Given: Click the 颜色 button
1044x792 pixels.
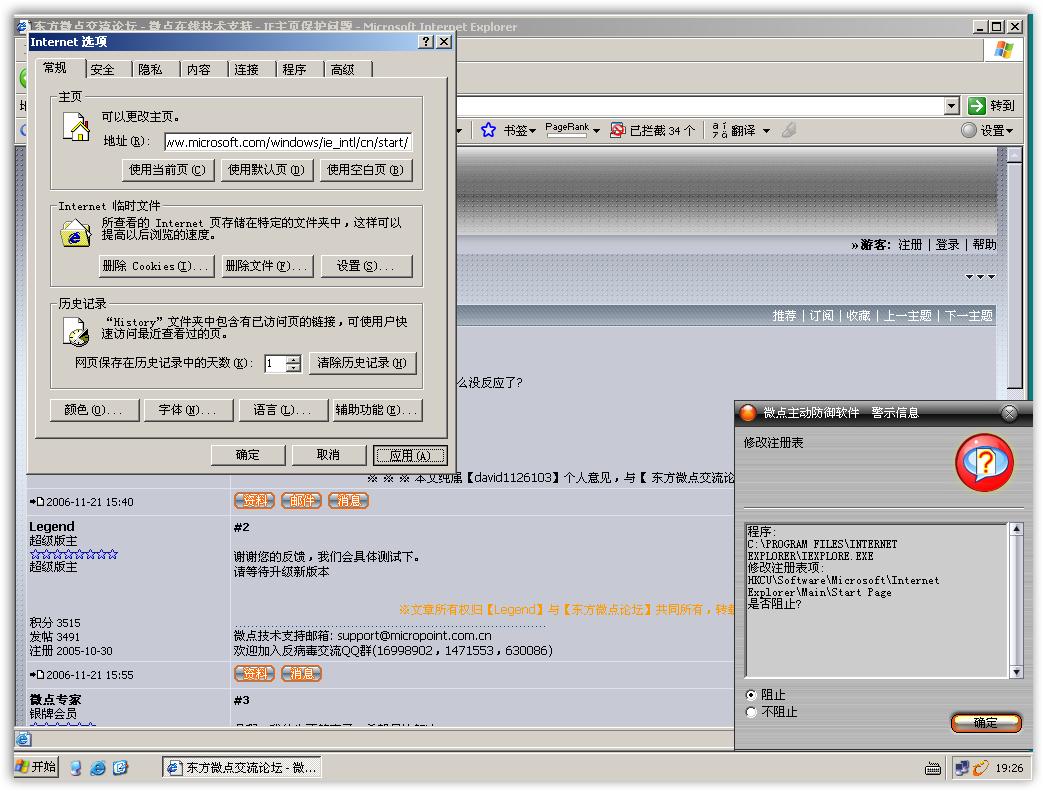Looking at the screenshot, I should tap(95, 410).
